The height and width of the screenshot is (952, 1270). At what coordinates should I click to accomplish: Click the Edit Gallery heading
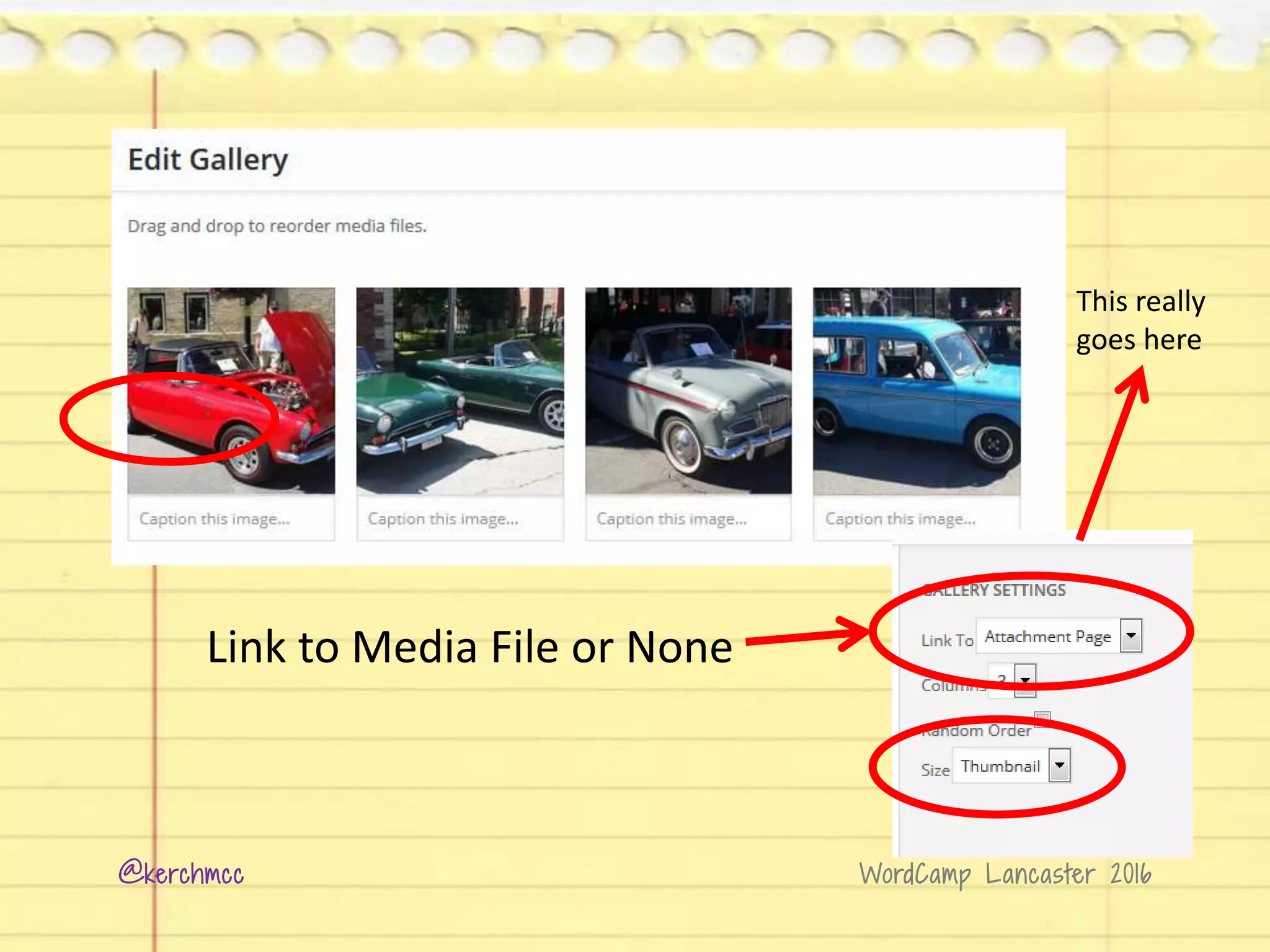tap(208, 160)
